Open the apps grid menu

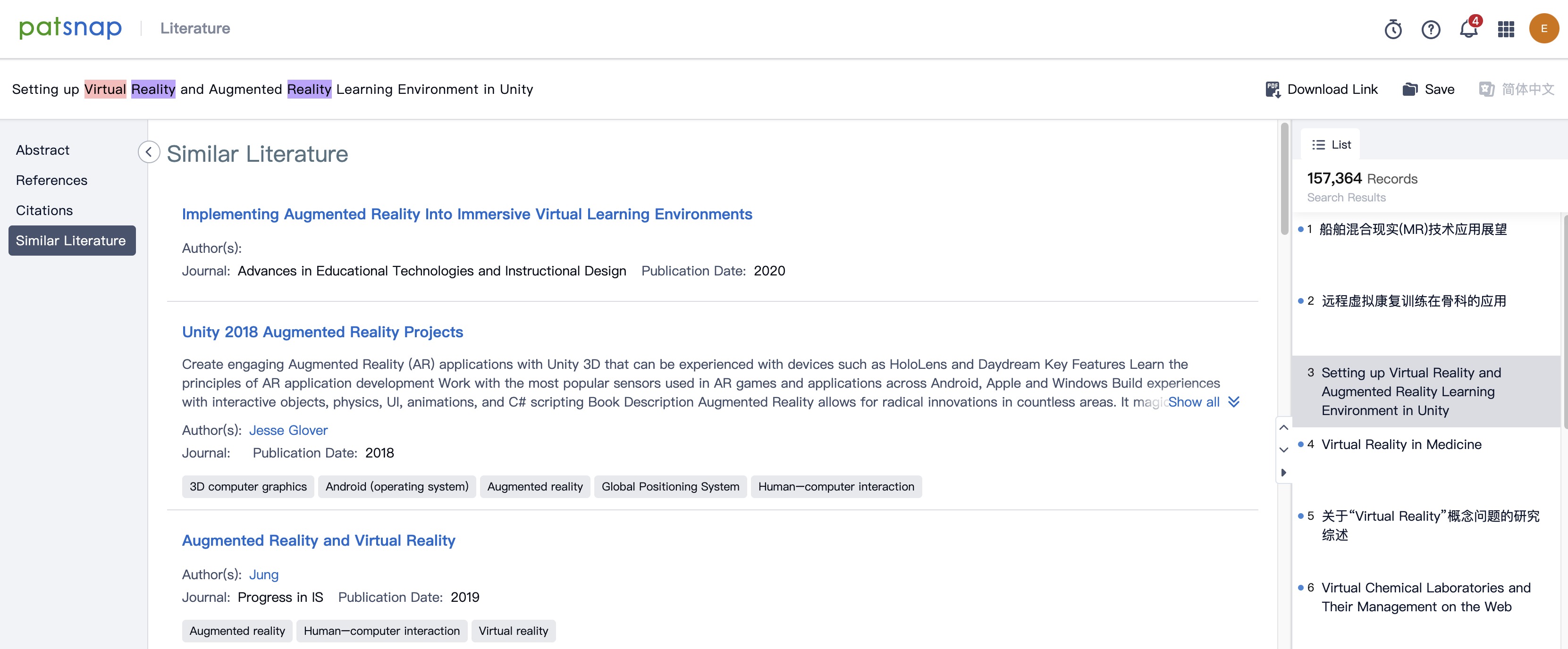(x=1506, y=29)
